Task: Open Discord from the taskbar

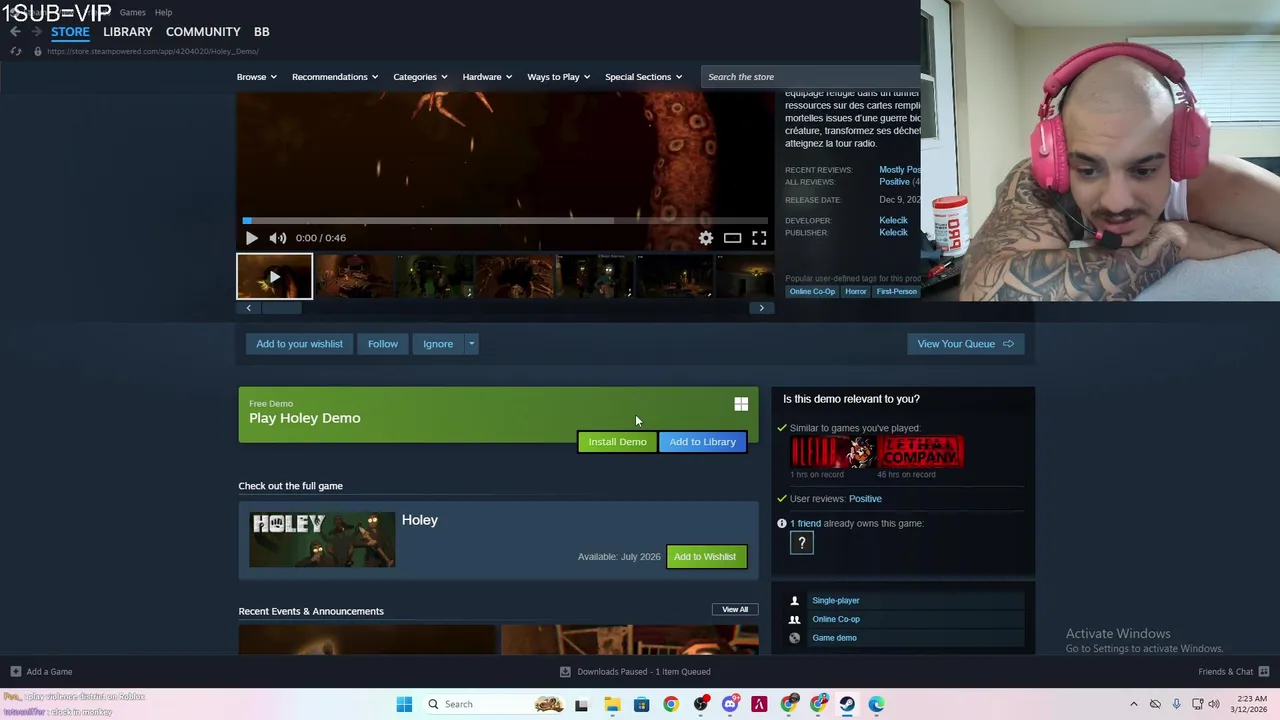Action: pyautogui.click(x=730, y=704)
